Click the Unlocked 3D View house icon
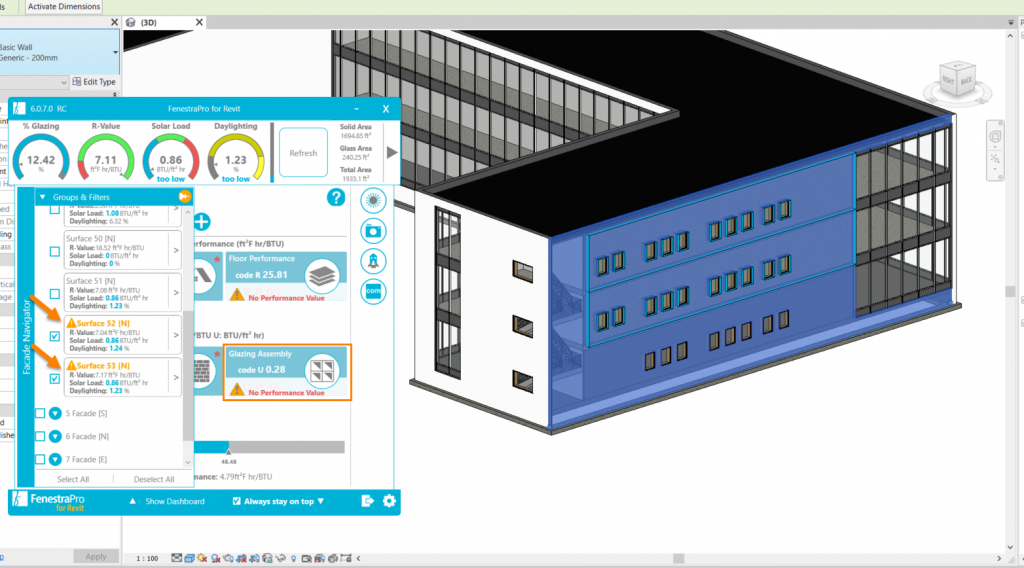 pos(267,558)
